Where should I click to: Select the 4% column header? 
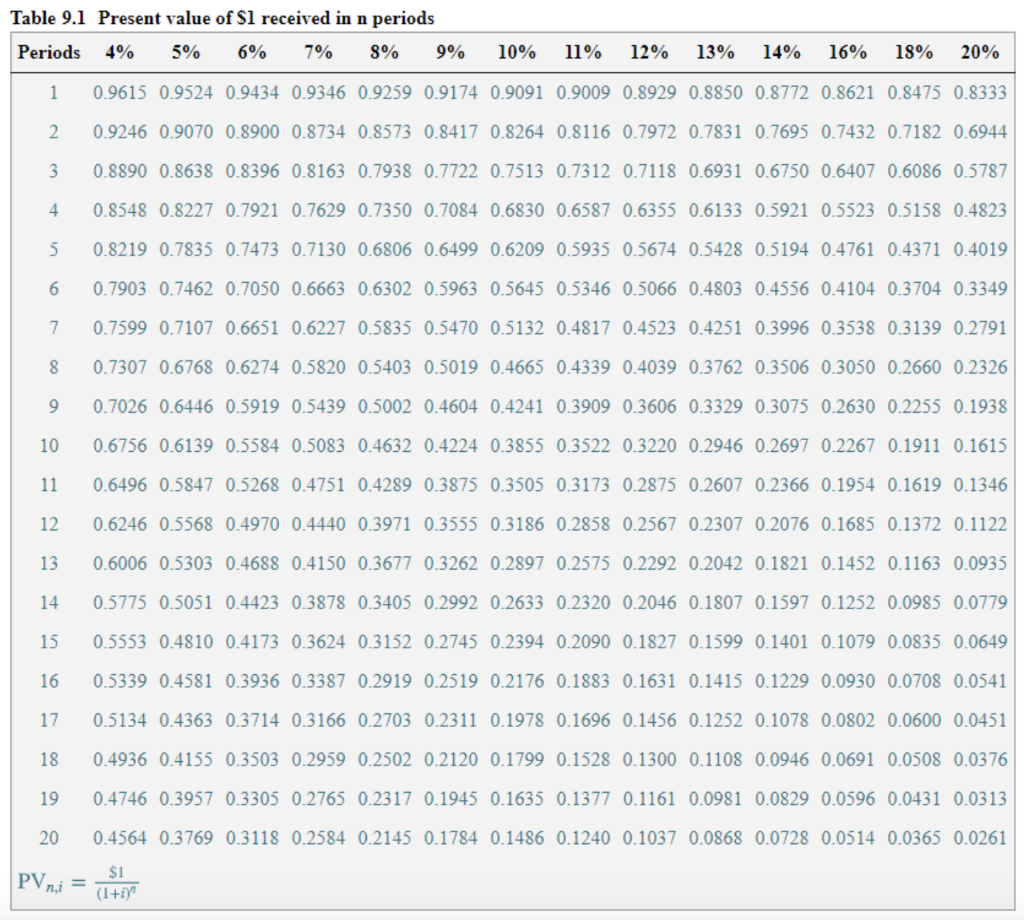[x=119, y=52]
